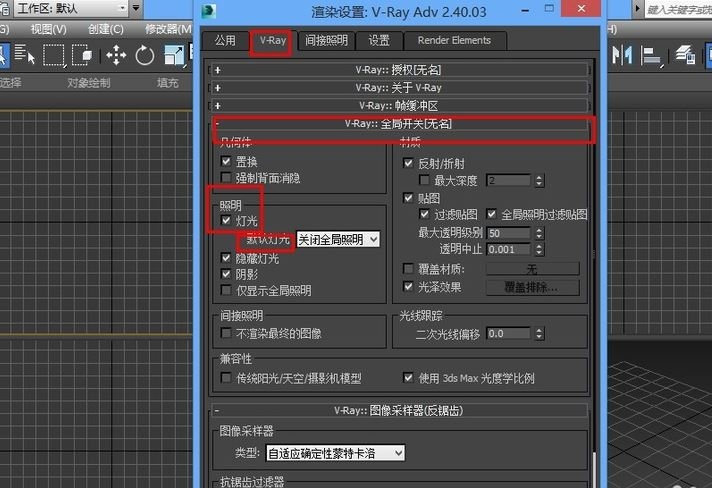Open the 修改器 menu

(x=168, y=29)
